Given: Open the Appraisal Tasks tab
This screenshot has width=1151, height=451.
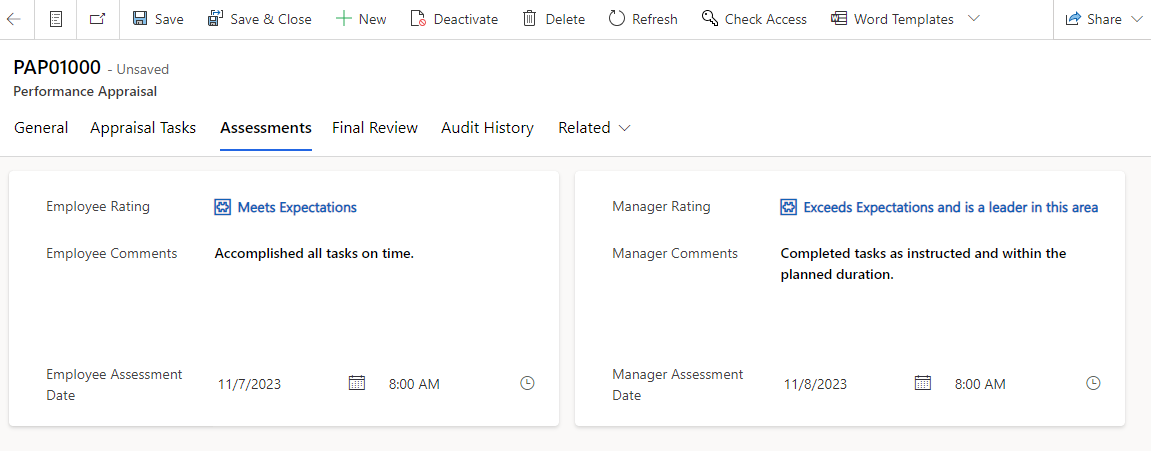Looking at the screenshot, I should tap(143, 128).
